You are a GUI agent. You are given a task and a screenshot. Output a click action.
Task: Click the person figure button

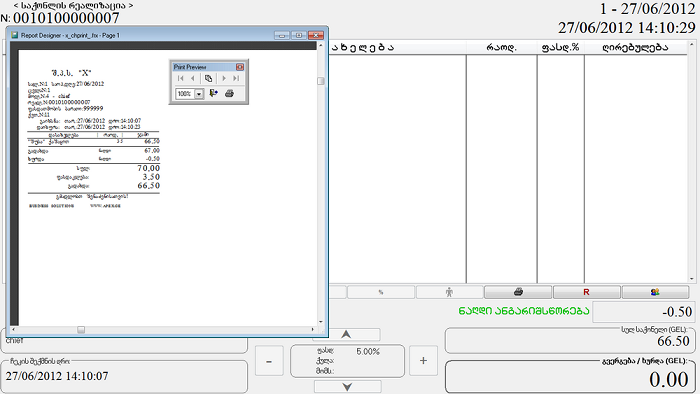(x=449, y=292)
